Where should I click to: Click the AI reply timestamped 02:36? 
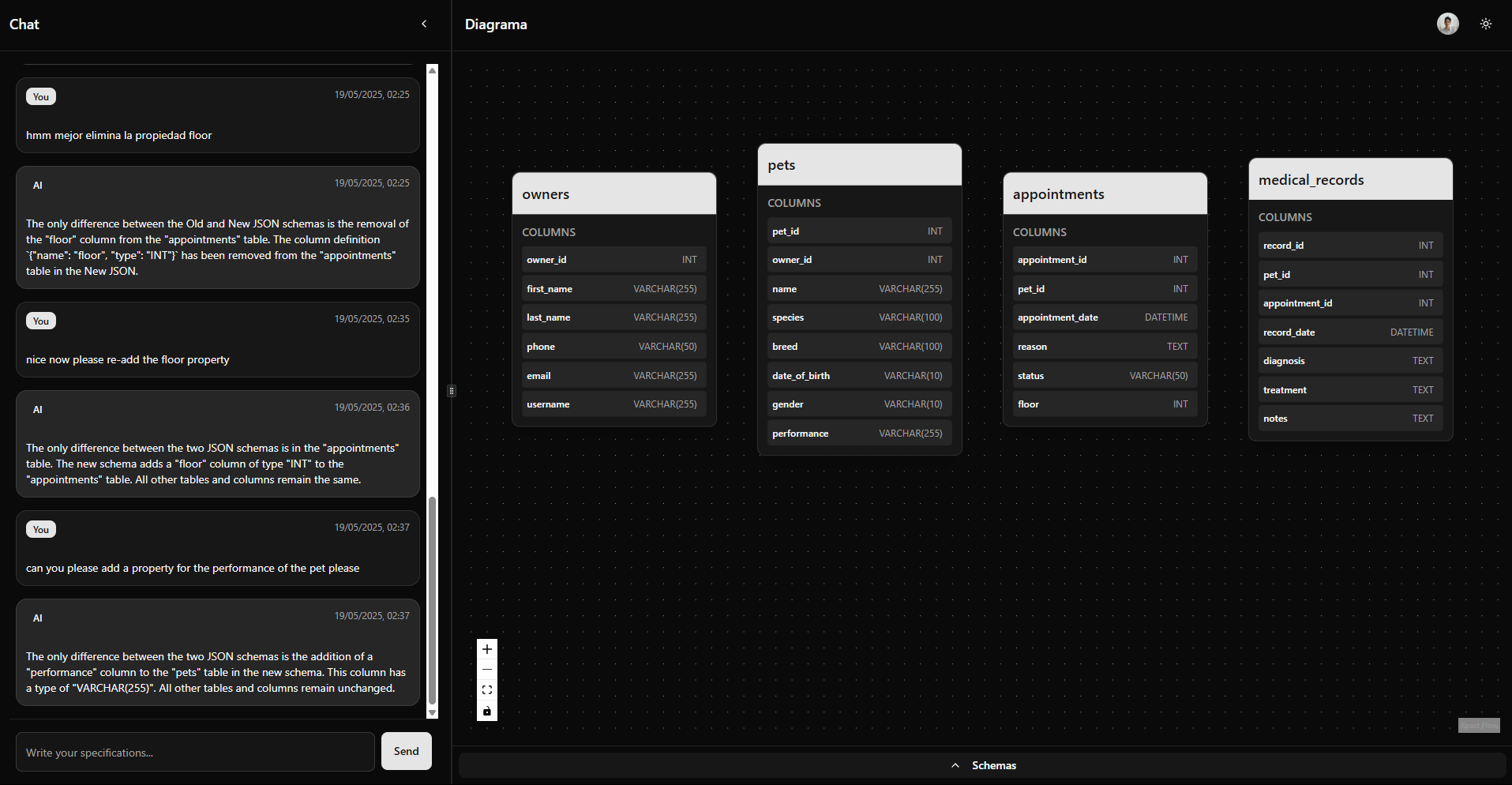[x=218, y=444]
